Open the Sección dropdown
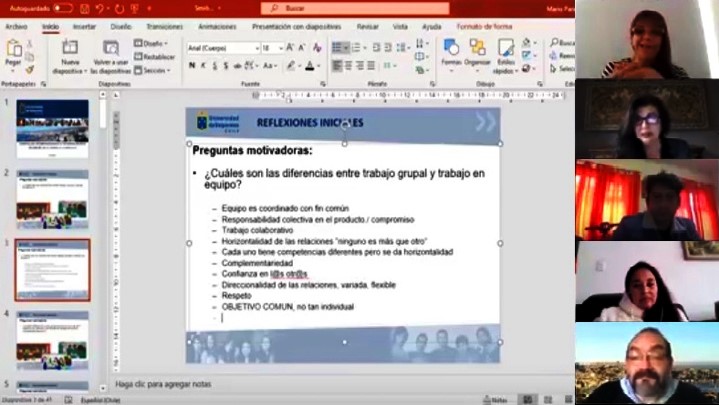Image resolution: width=719 pixels, height=405 pixels. (x=152, y=70)
